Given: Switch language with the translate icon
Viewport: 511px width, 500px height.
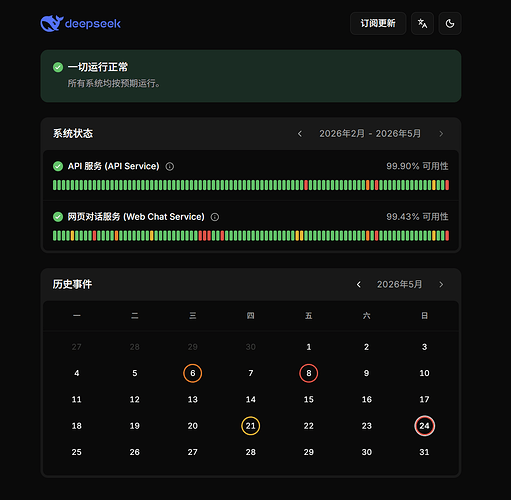Looking at the screenshot, I should pos(422,23).
